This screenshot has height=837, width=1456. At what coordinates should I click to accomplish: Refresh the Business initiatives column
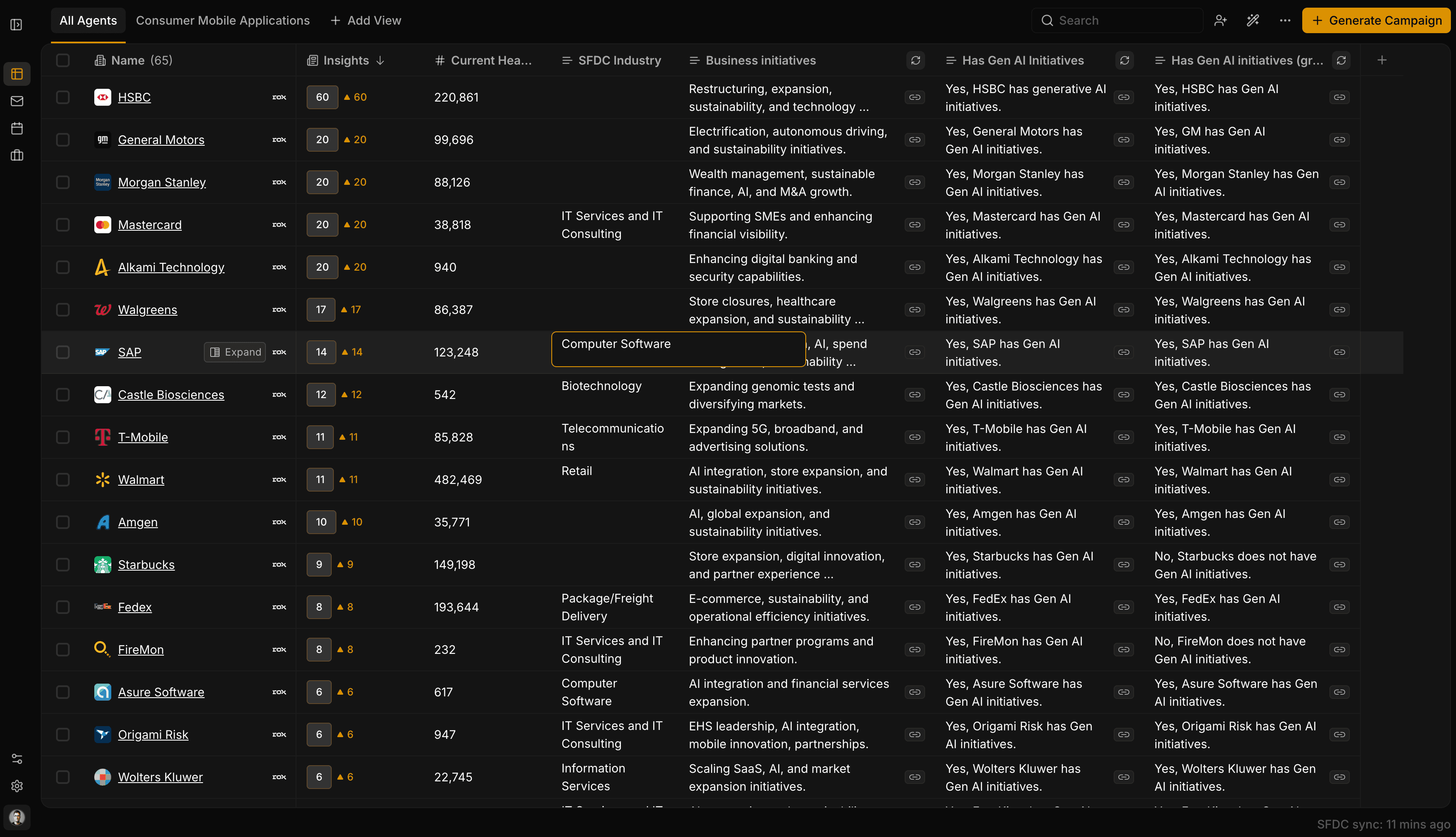915,60
